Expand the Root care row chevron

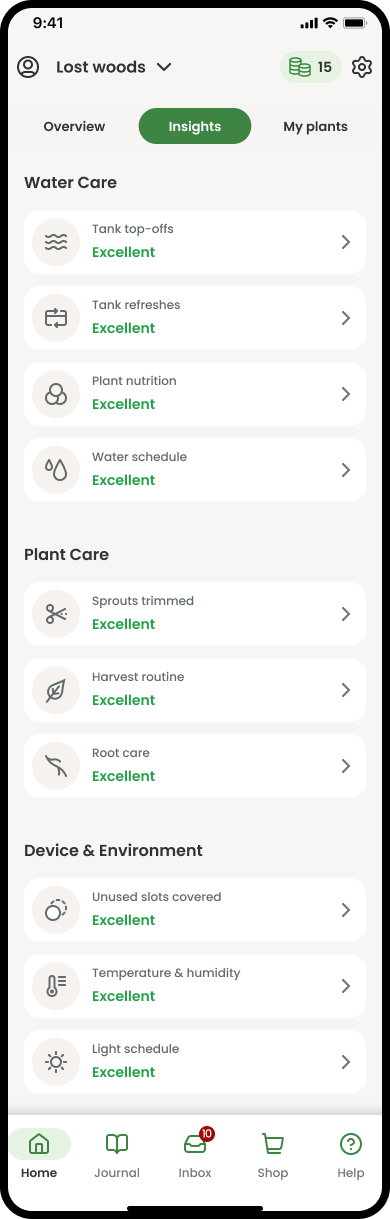pos(345,765)
